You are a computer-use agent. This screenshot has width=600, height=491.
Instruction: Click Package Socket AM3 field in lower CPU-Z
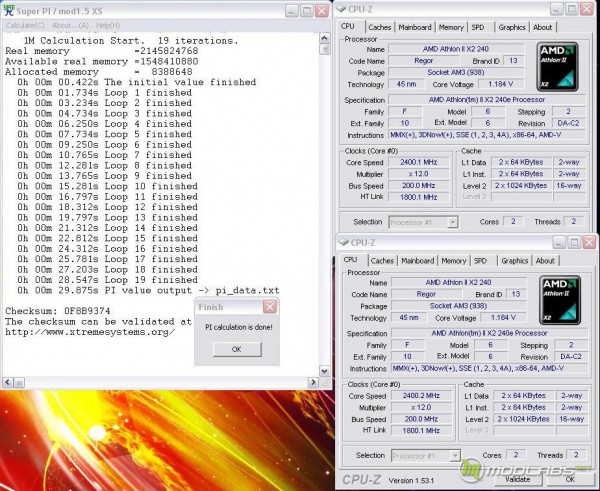[458, 306]
